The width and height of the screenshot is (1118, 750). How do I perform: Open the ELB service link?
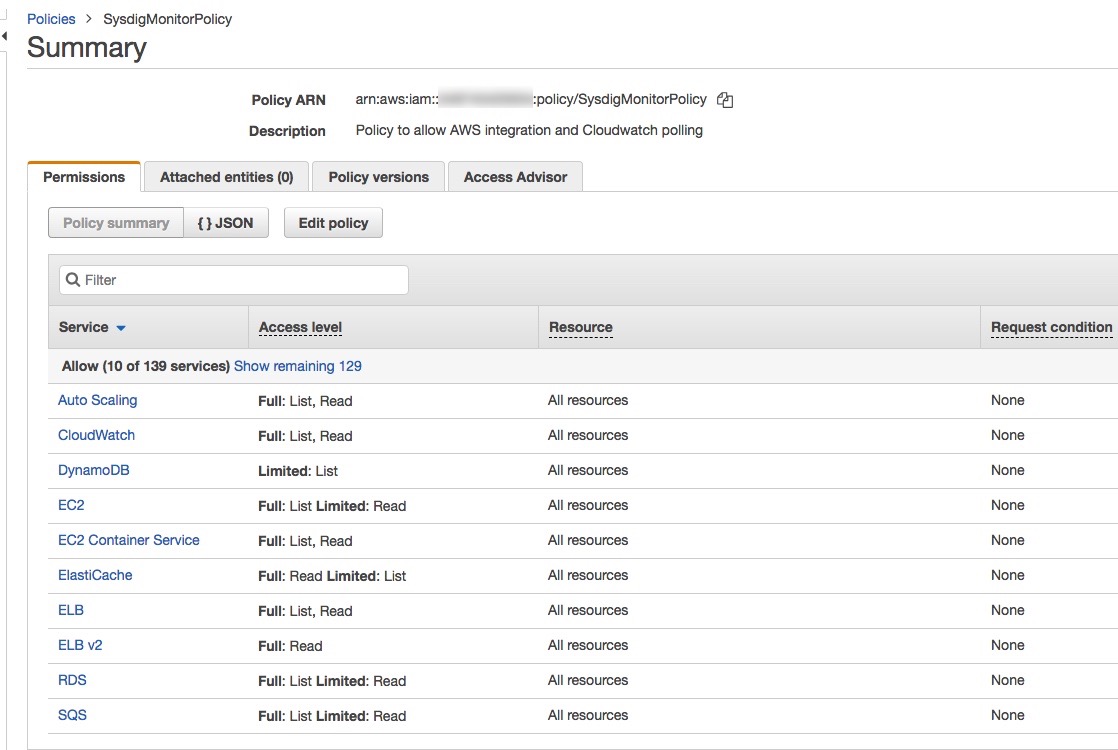pos(71,610)
